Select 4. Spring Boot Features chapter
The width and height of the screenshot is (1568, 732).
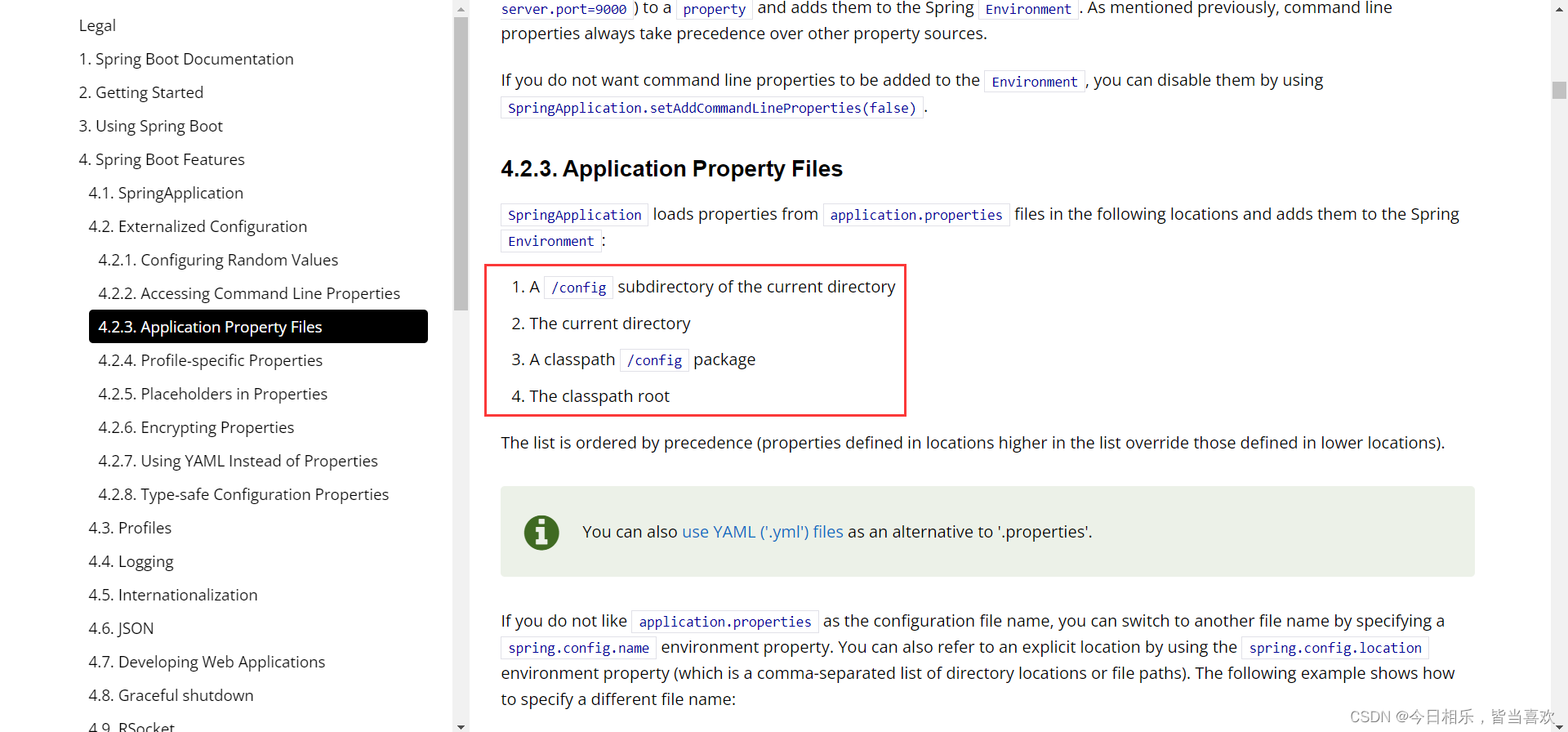(162, 159)
